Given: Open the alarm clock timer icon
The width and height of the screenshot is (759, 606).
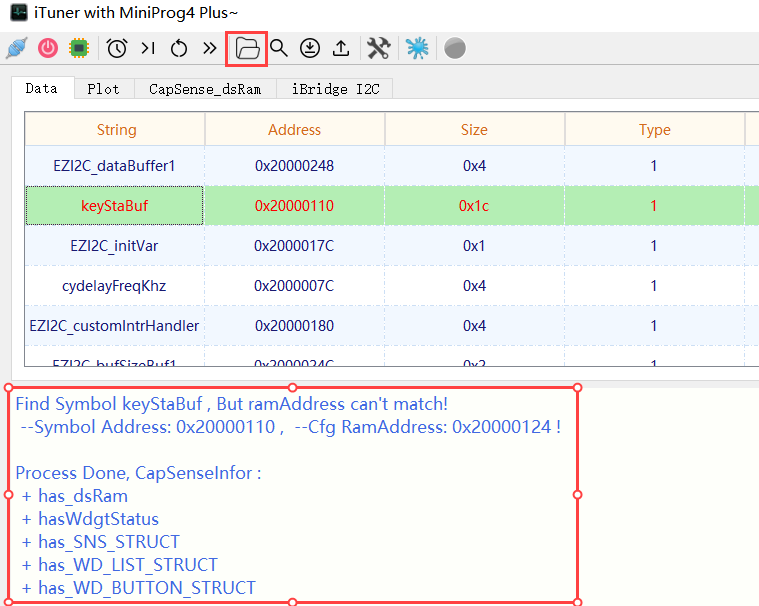Looking at the screenshot, I should coord(117,48).
